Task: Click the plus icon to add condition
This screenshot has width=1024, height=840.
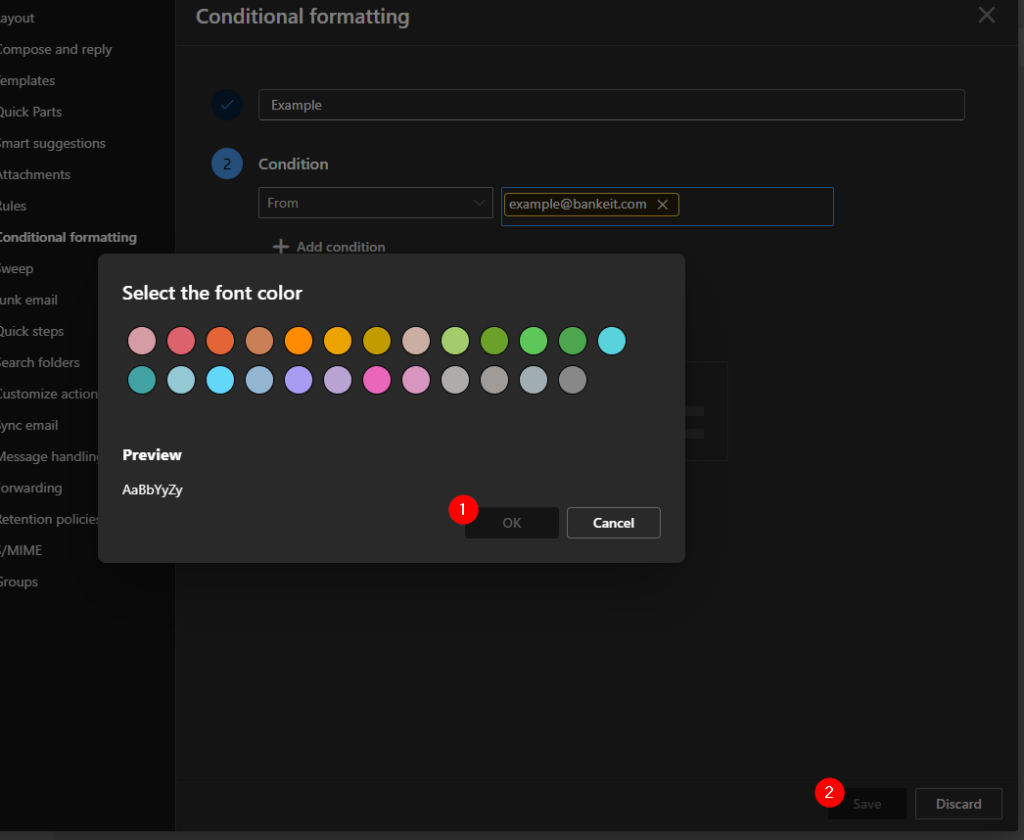Action: [281, 247]
